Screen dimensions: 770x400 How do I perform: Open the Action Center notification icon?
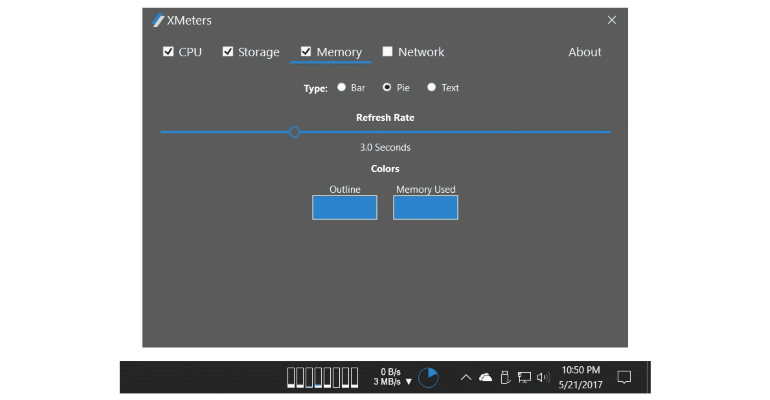(x=624, y=377)
